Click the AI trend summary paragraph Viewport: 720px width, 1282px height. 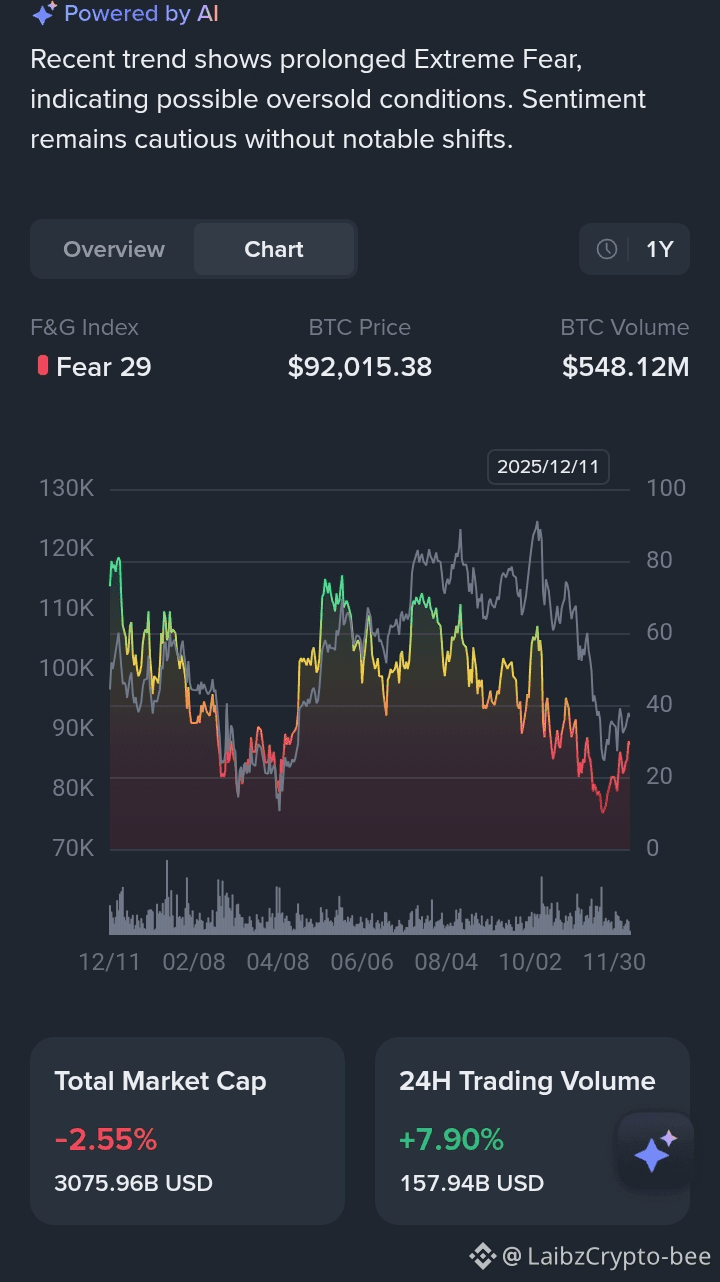tap(338, 99)
